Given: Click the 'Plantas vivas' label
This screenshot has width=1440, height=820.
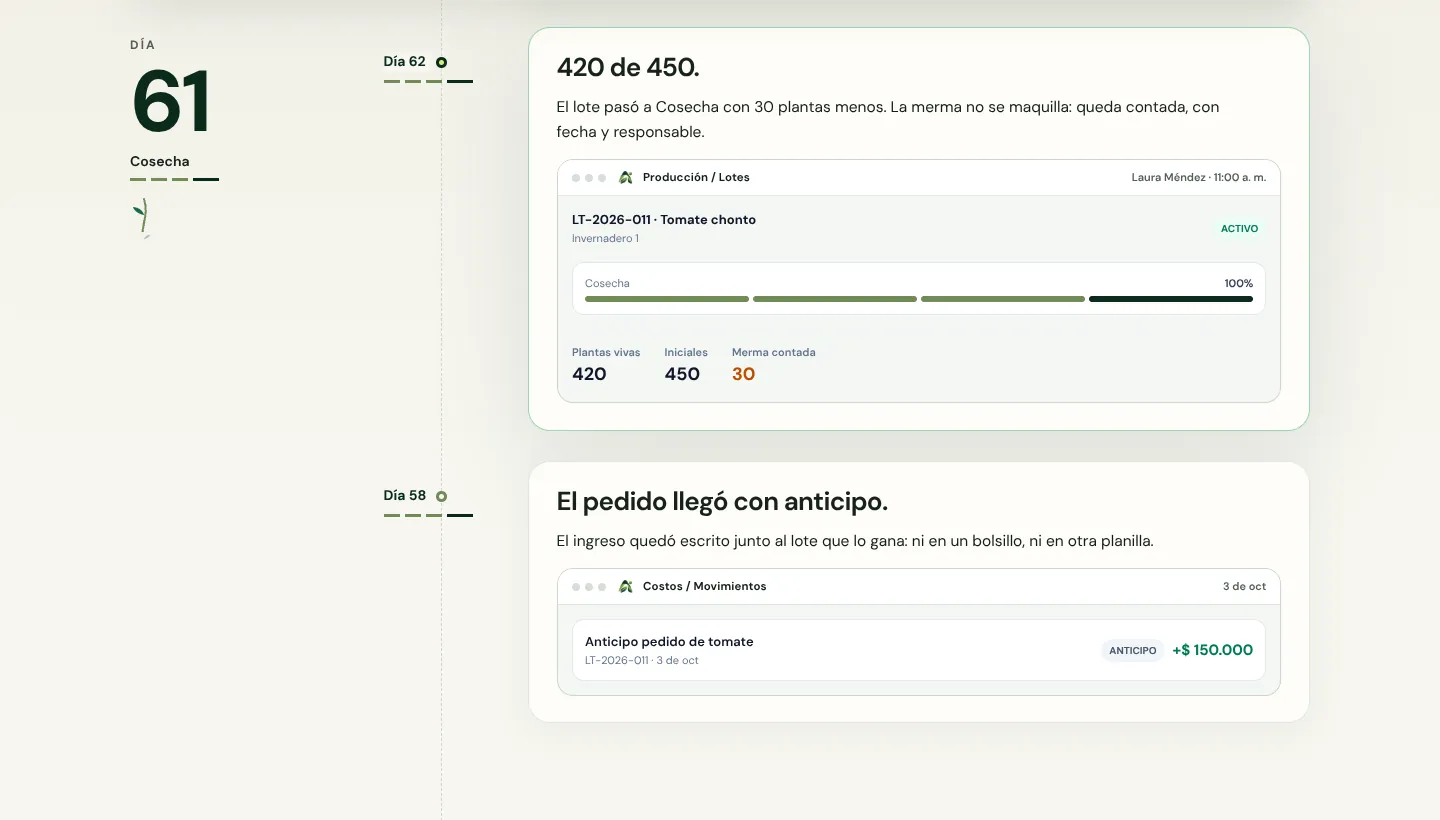Looking at the screenshot, I should tap(606, 353).
